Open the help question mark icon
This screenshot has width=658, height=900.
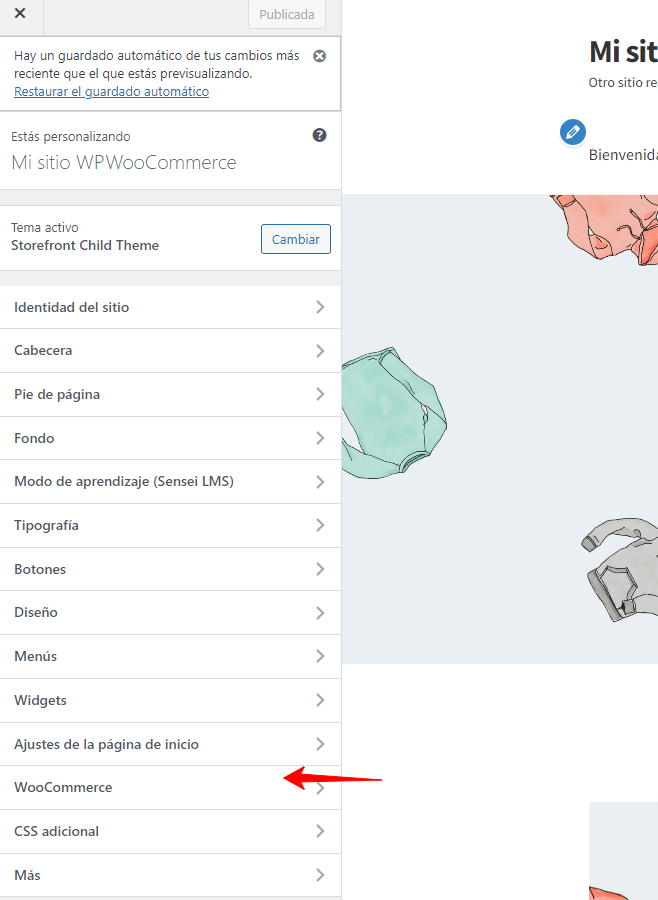coord(319,135)
